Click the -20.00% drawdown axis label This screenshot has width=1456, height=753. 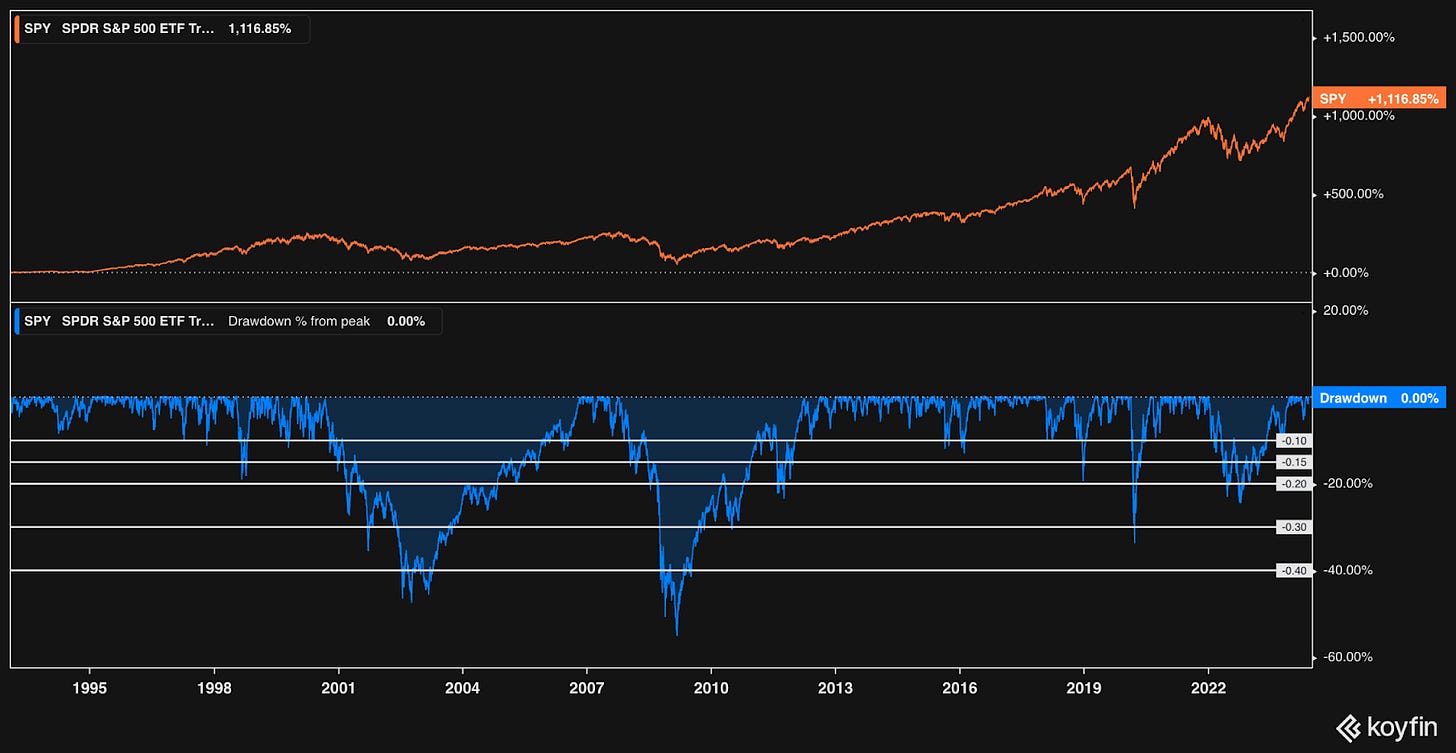coord(1347,484)
